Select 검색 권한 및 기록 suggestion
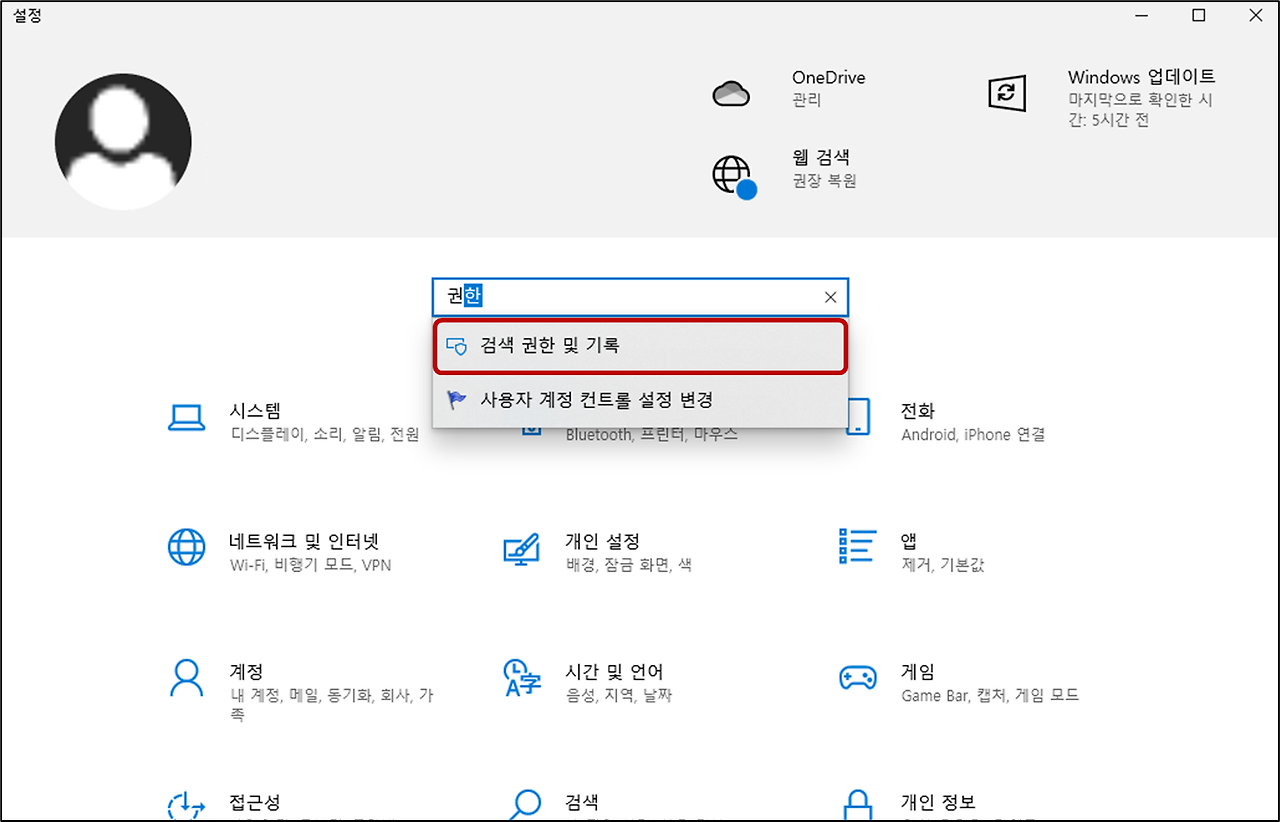 640,346
